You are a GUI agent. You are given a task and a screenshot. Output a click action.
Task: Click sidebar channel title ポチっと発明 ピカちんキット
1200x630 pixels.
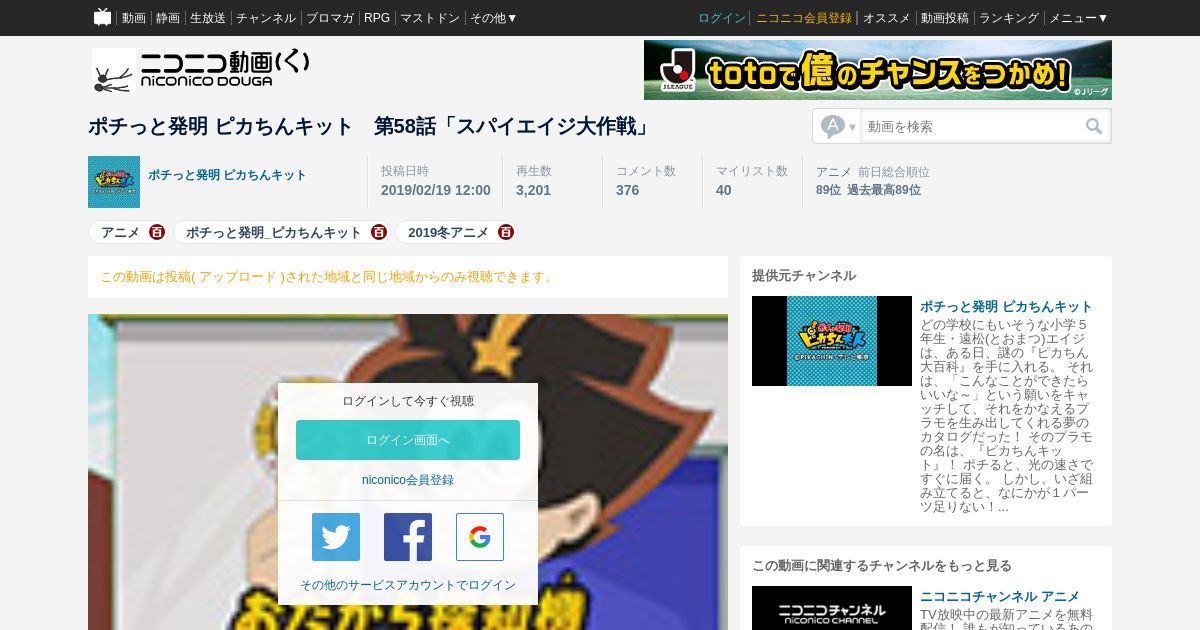(x=1006, y=306)
